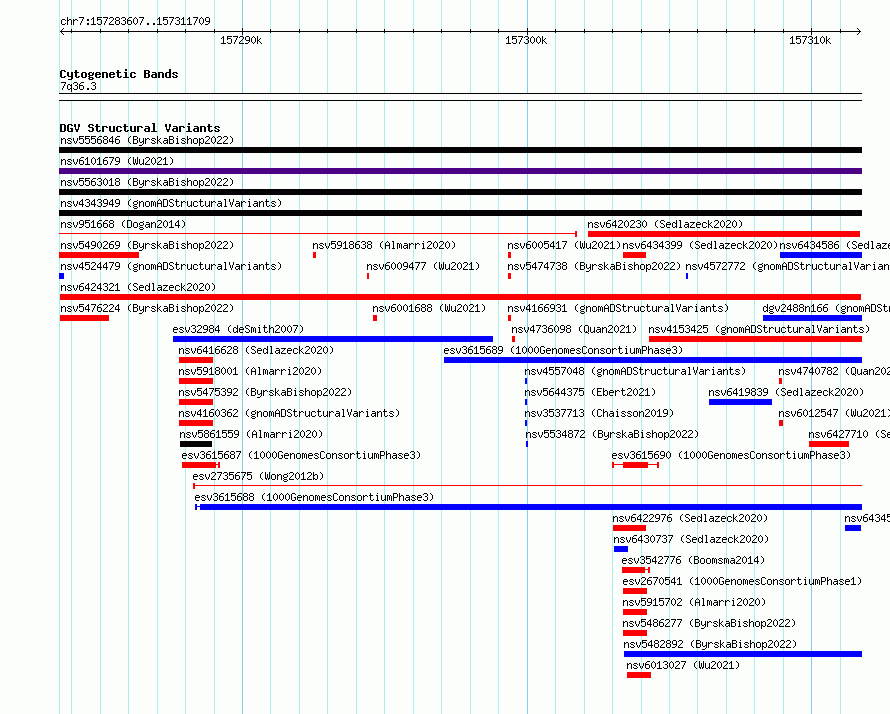Image resolution: width=890 pixels, height=714 pixels.
Task: Select the 7q36.3 band label
Action: pos(78,86)
